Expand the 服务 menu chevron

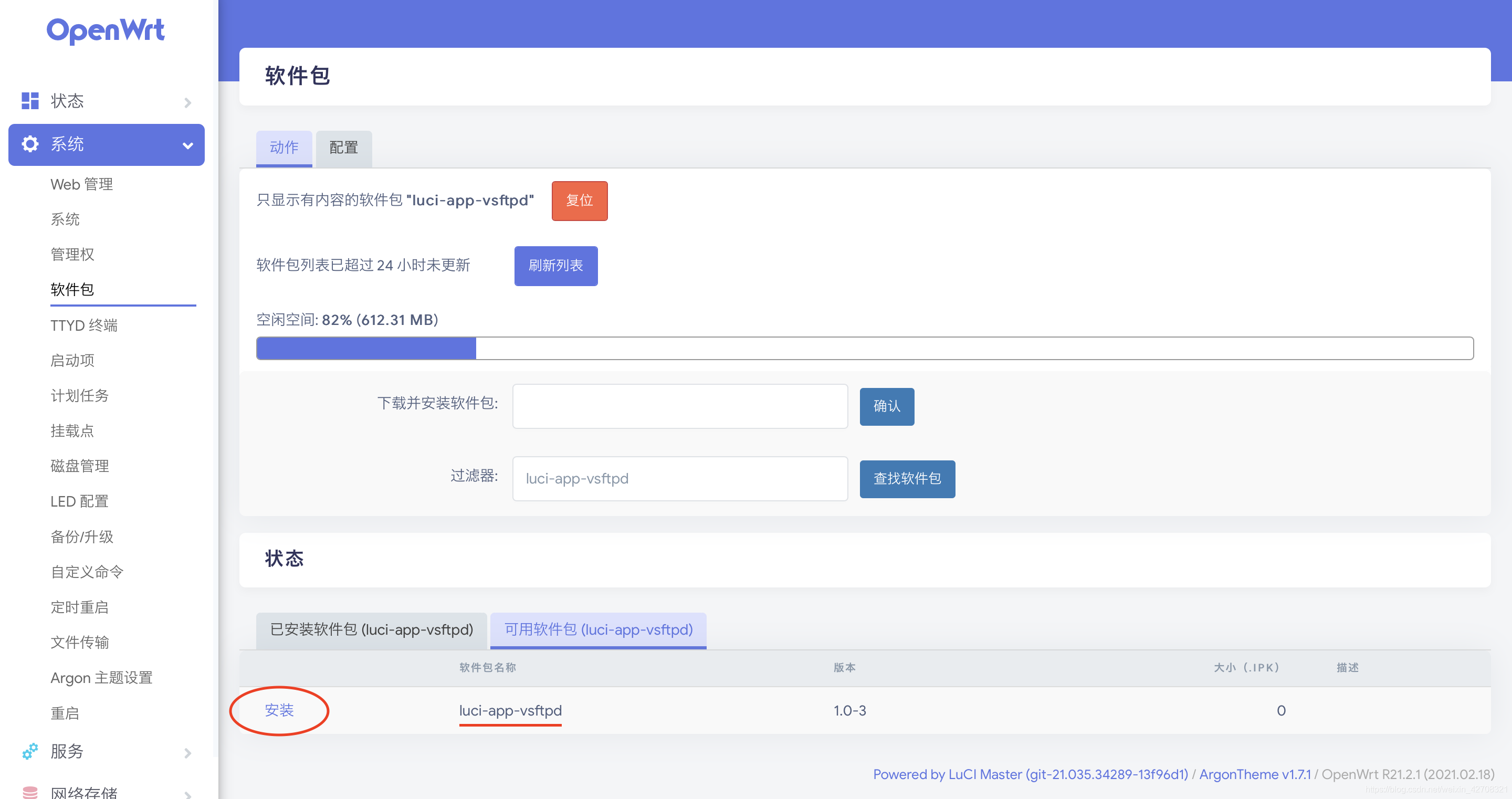click(188, 753)
